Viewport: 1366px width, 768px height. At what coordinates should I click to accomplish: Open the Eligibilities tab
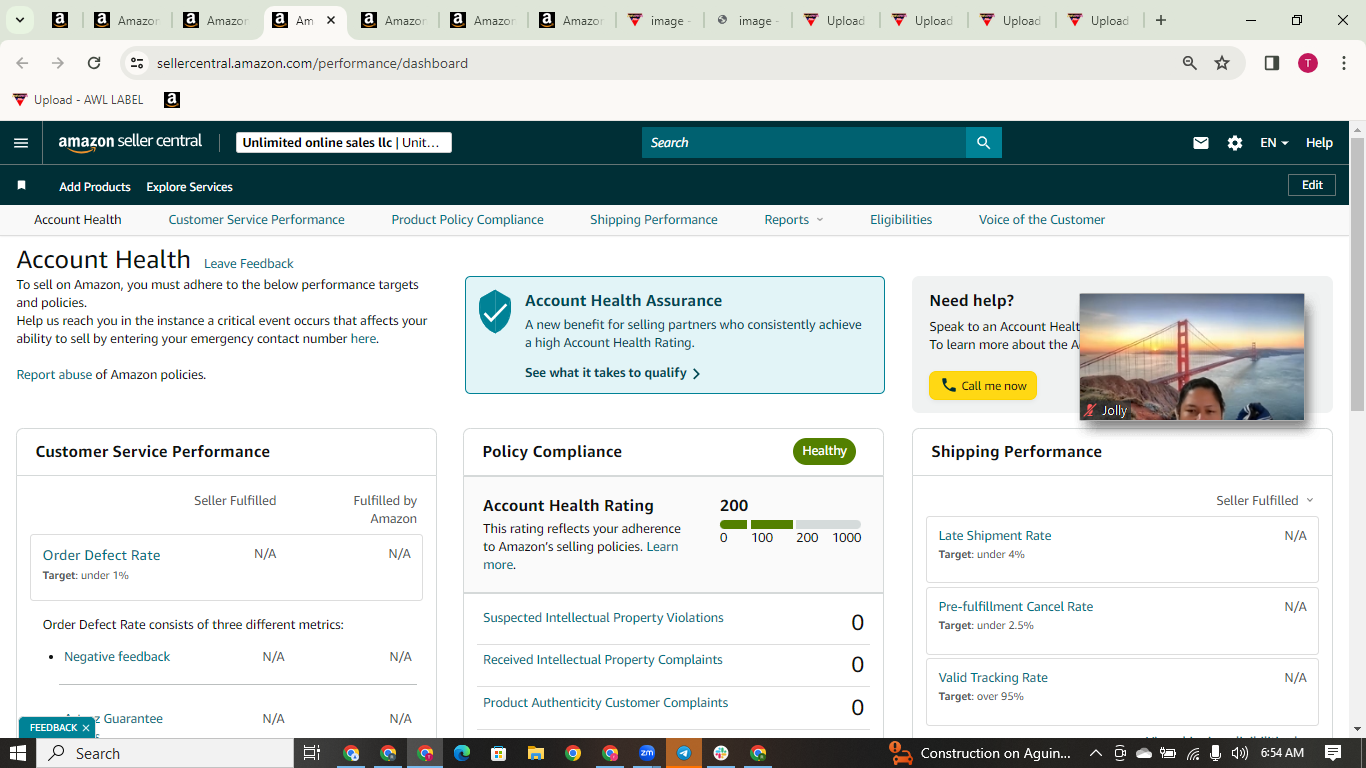coord(901,220)
